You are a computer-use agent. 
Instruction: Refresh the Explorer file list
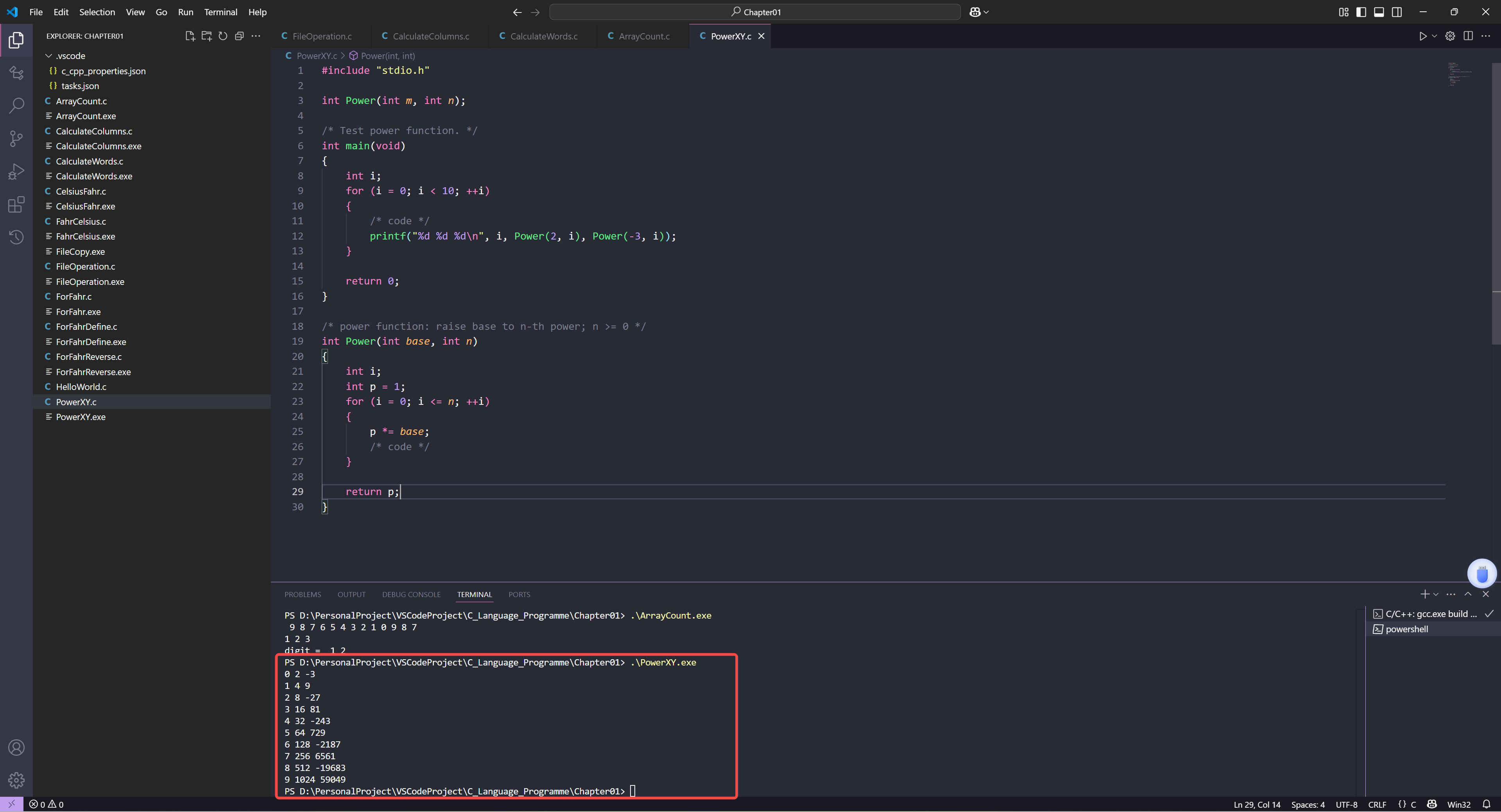click(222, 36)
